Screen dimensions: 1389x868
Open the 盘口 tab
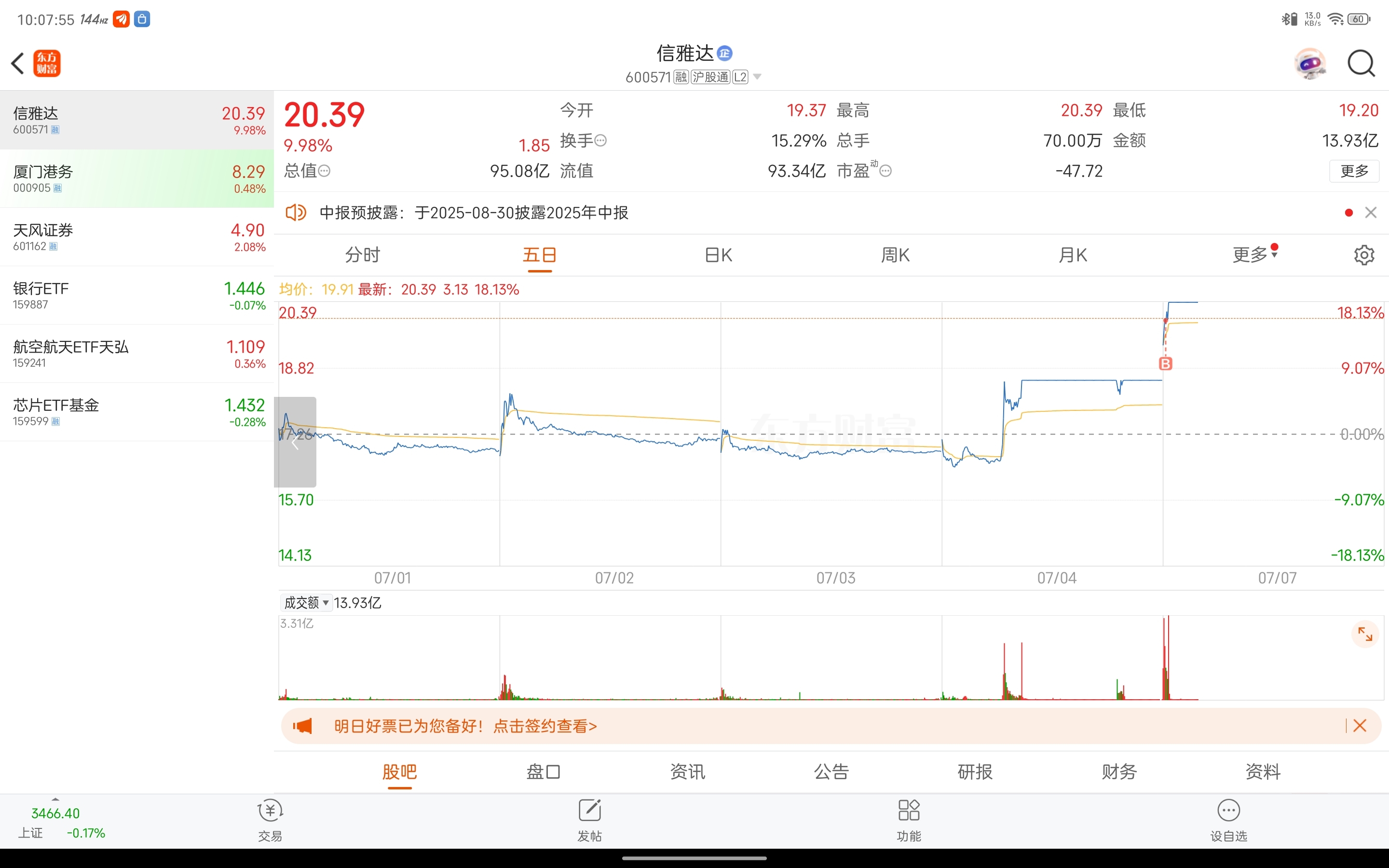click(544, 772)
